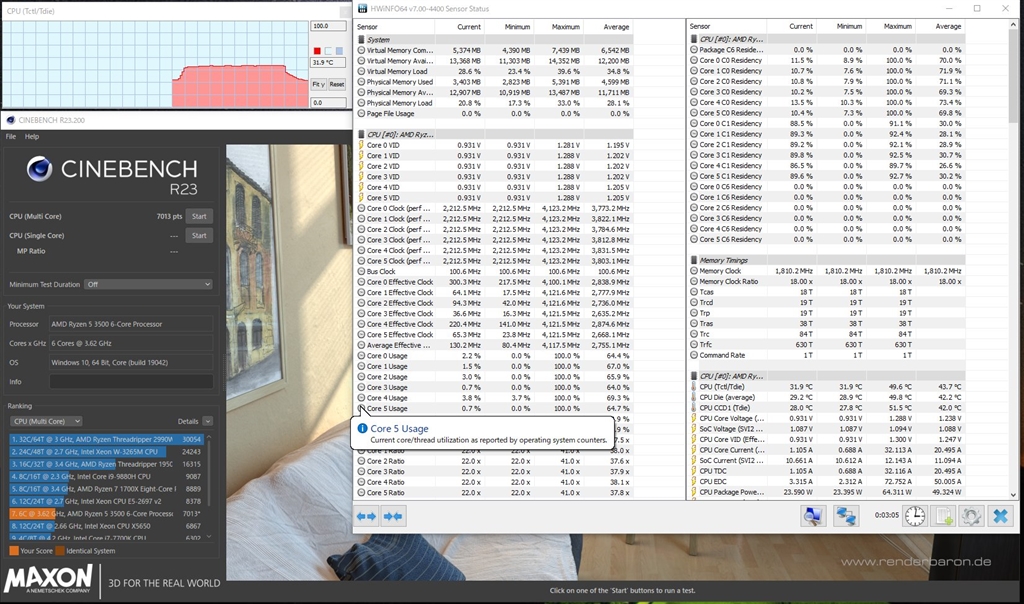1024x604 pixels.
Task: Expand ranking Details with the chevron button
Action: [208, 421]
